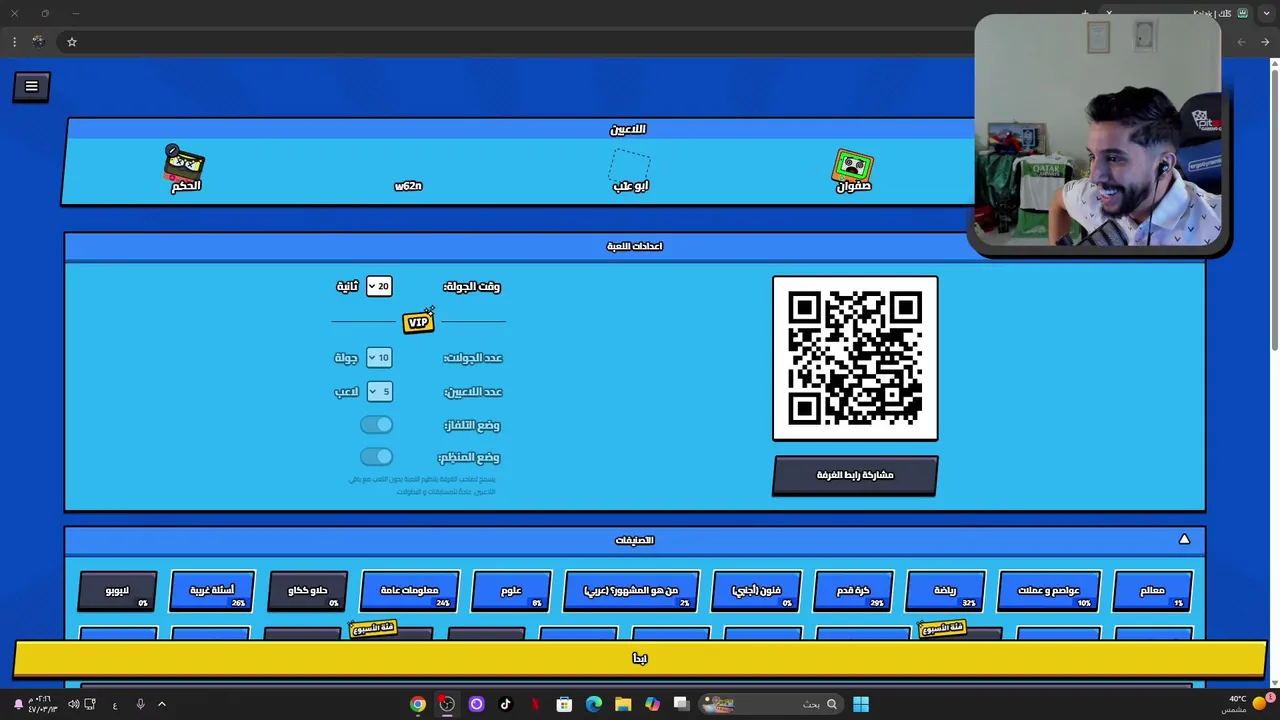Screen dimensions: 1280x720
Task: Open volume control in tray
Action: [73, 704]
